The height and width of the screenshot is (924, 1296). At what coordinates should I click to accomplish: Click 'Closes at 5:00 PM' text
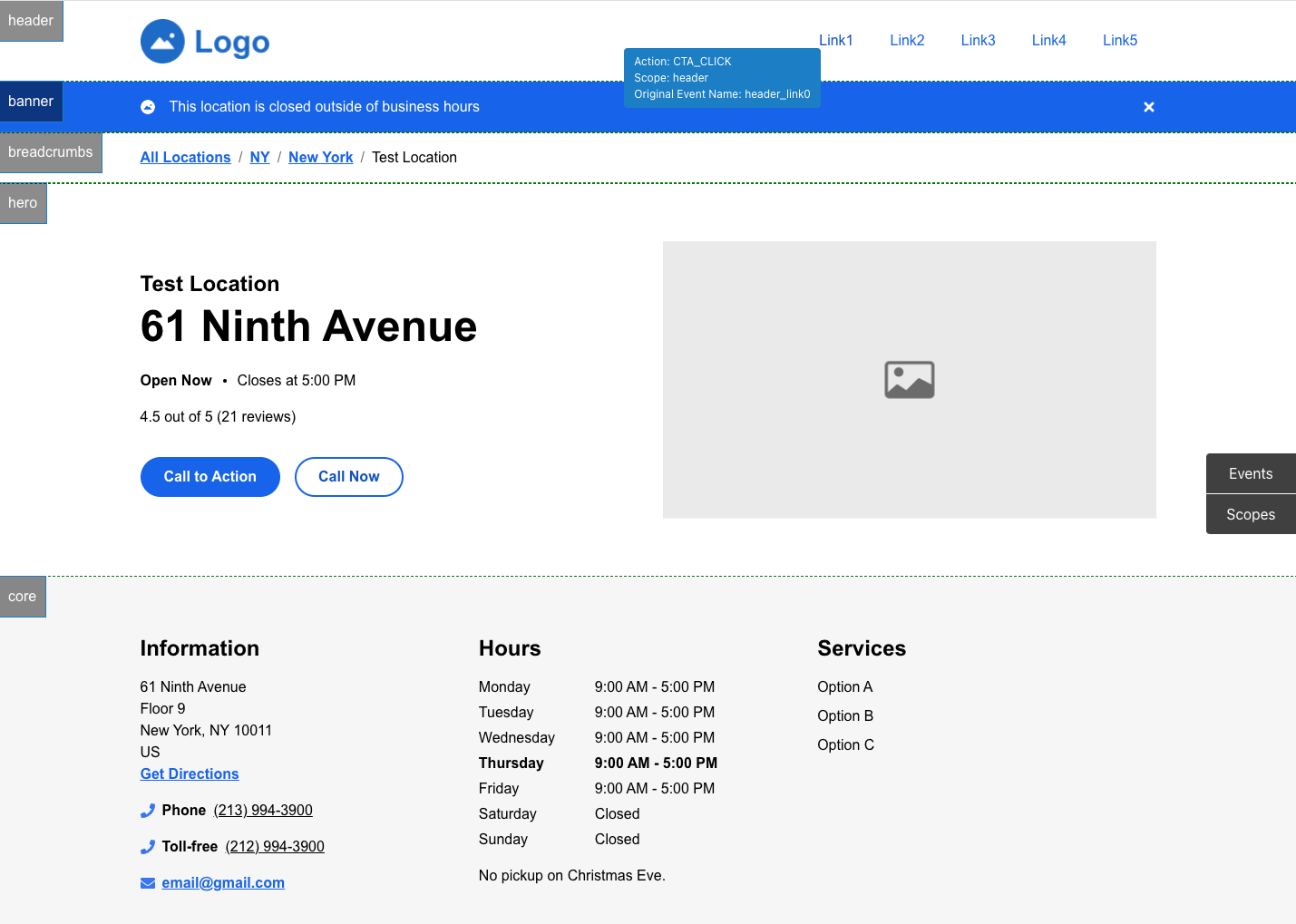coord(297,381)
